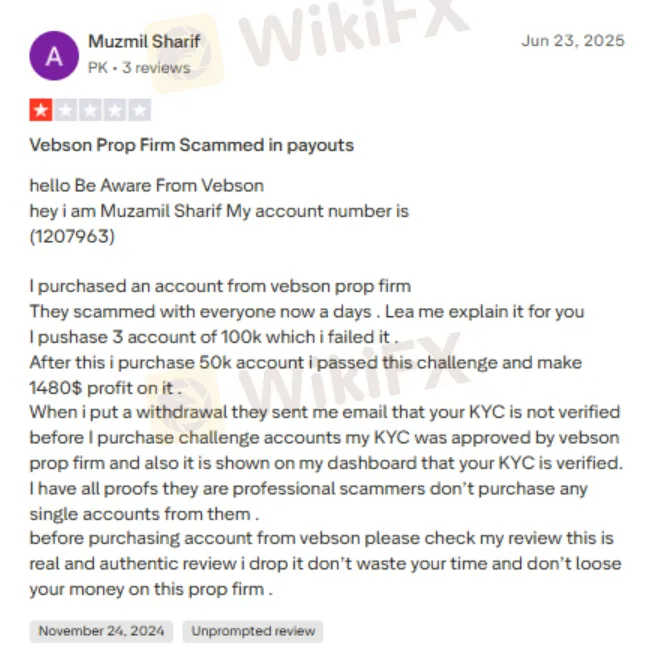The image size is (649, 667).
Task: Click the account number (1207963) text
Action: click(x=72, y=237)
